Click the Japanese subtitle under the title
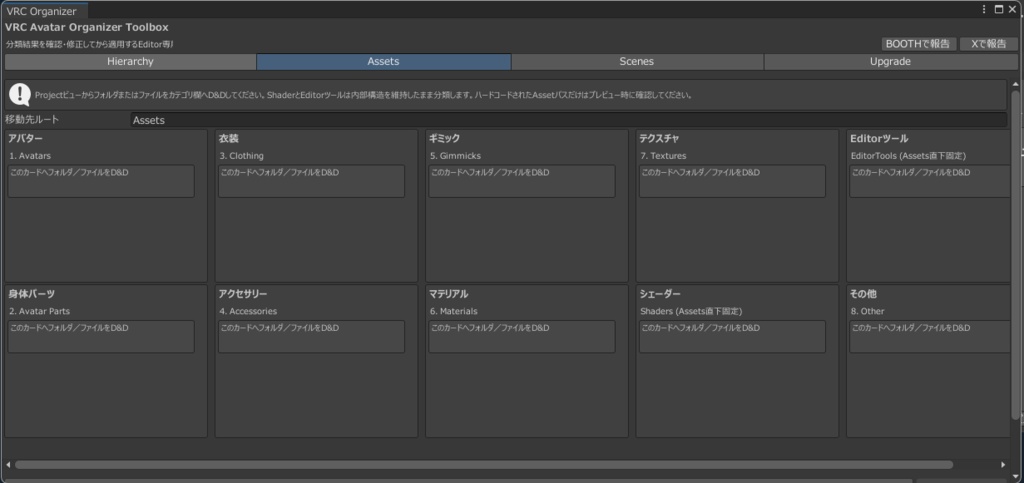 click(x=89, y=44)
